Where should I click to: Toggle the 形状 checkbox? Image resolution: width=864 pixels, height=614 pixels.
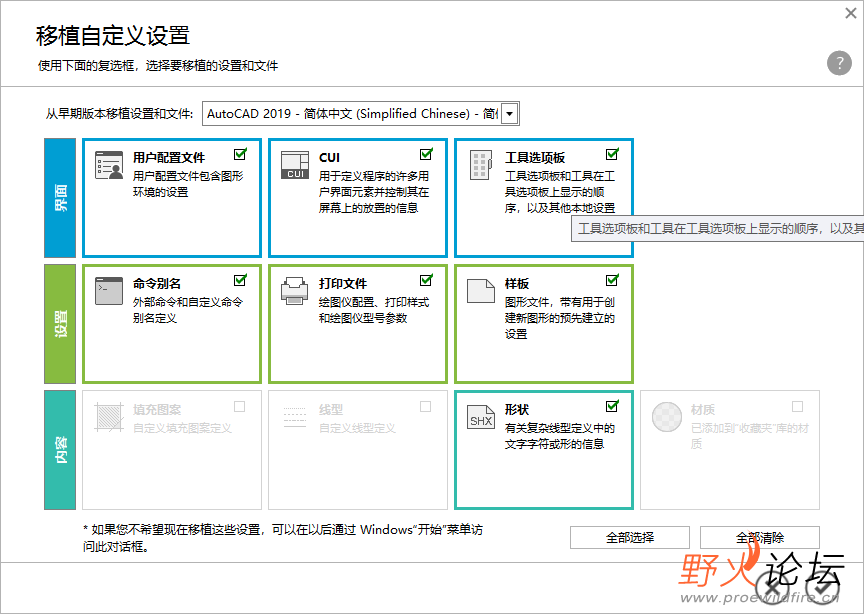point(612,407)
